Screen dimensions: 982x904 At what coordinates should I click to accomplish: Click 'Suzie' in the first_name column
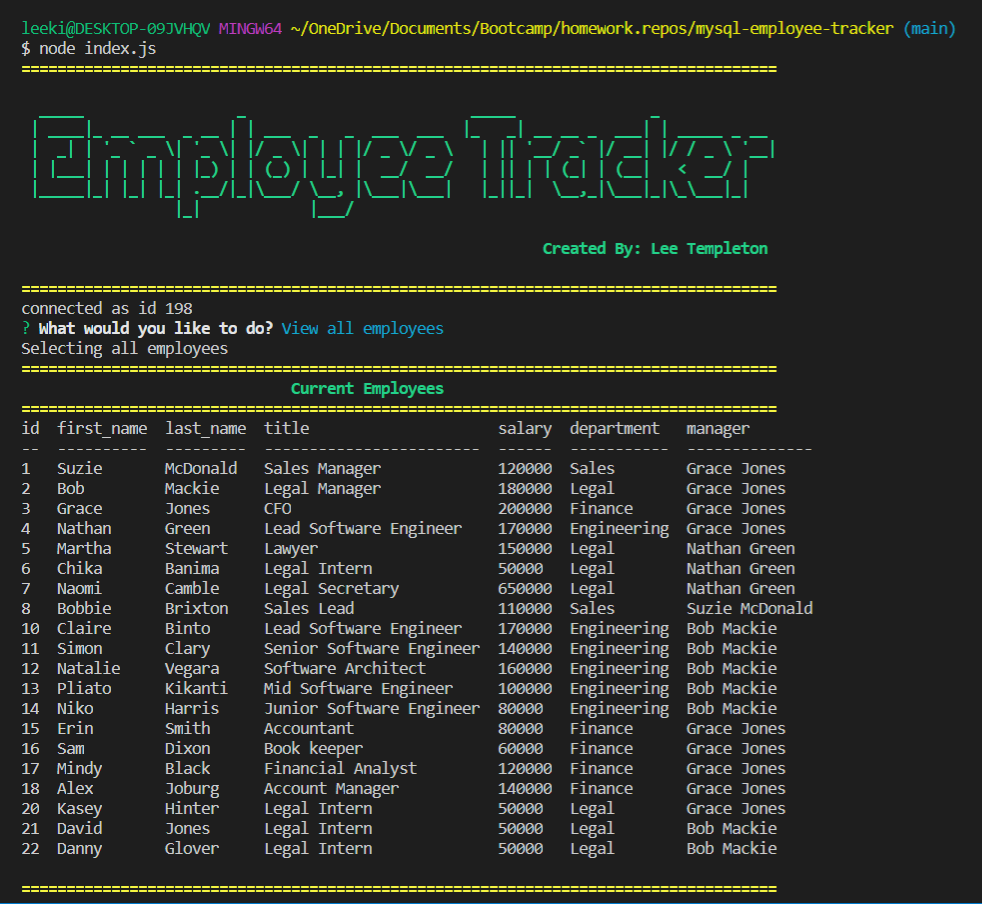(80, 469)
